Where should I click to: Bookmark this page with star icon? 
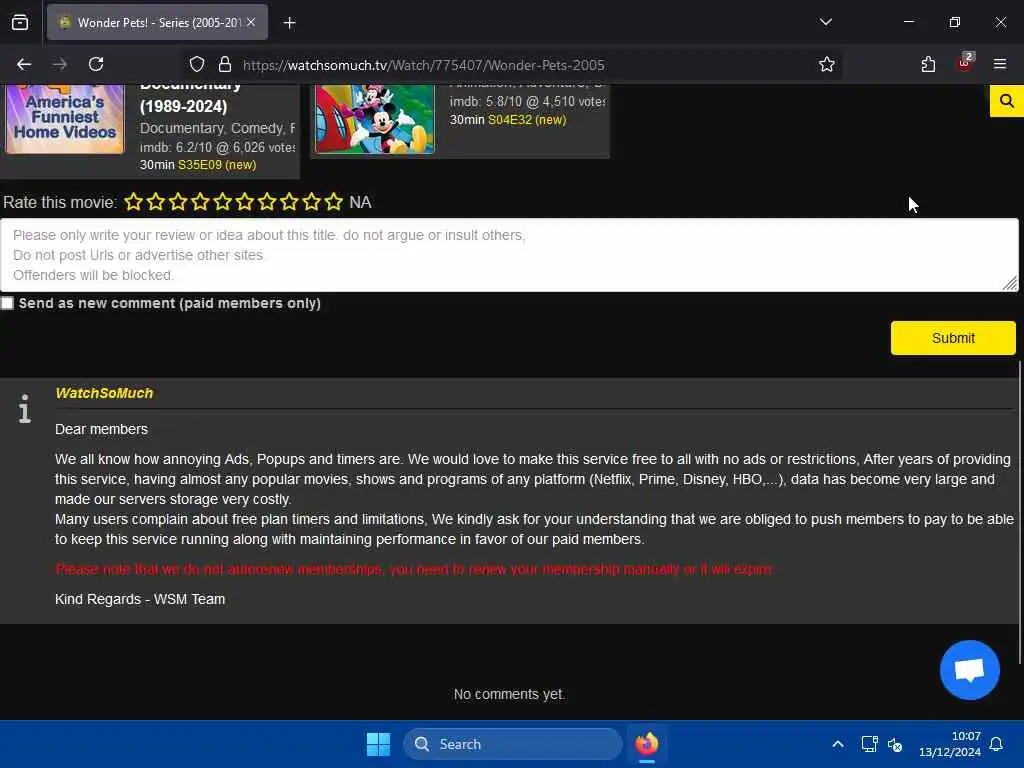[827, 65]
